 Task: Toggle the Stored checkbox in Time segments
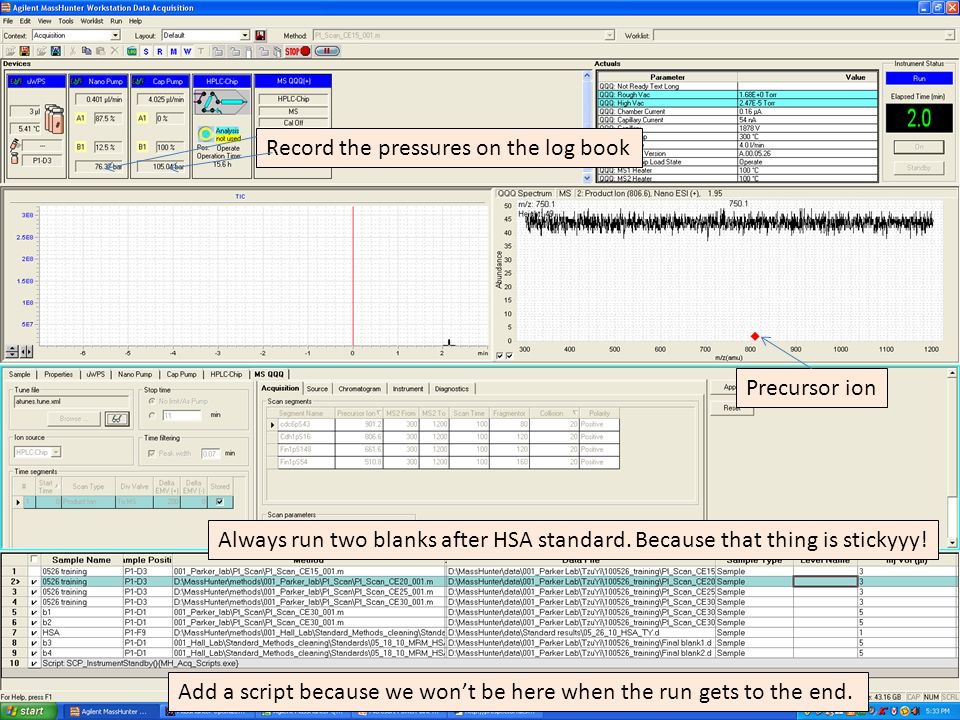pyautogui.click(x=220, y=502)
